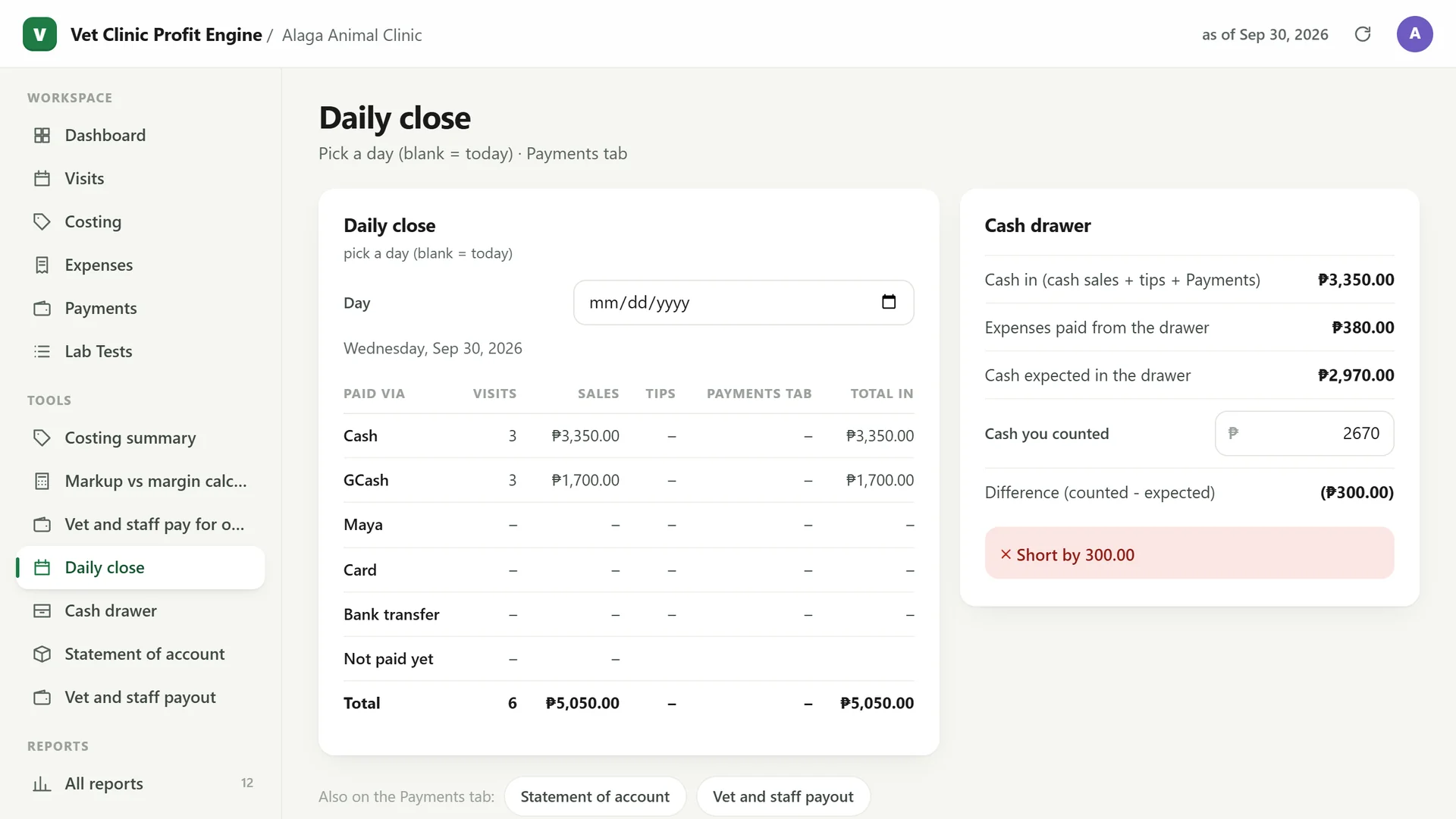This screenshot has height=819, width=1456.
Task: Click the Lab Tests list icon
Action: (x=42, y=351)
